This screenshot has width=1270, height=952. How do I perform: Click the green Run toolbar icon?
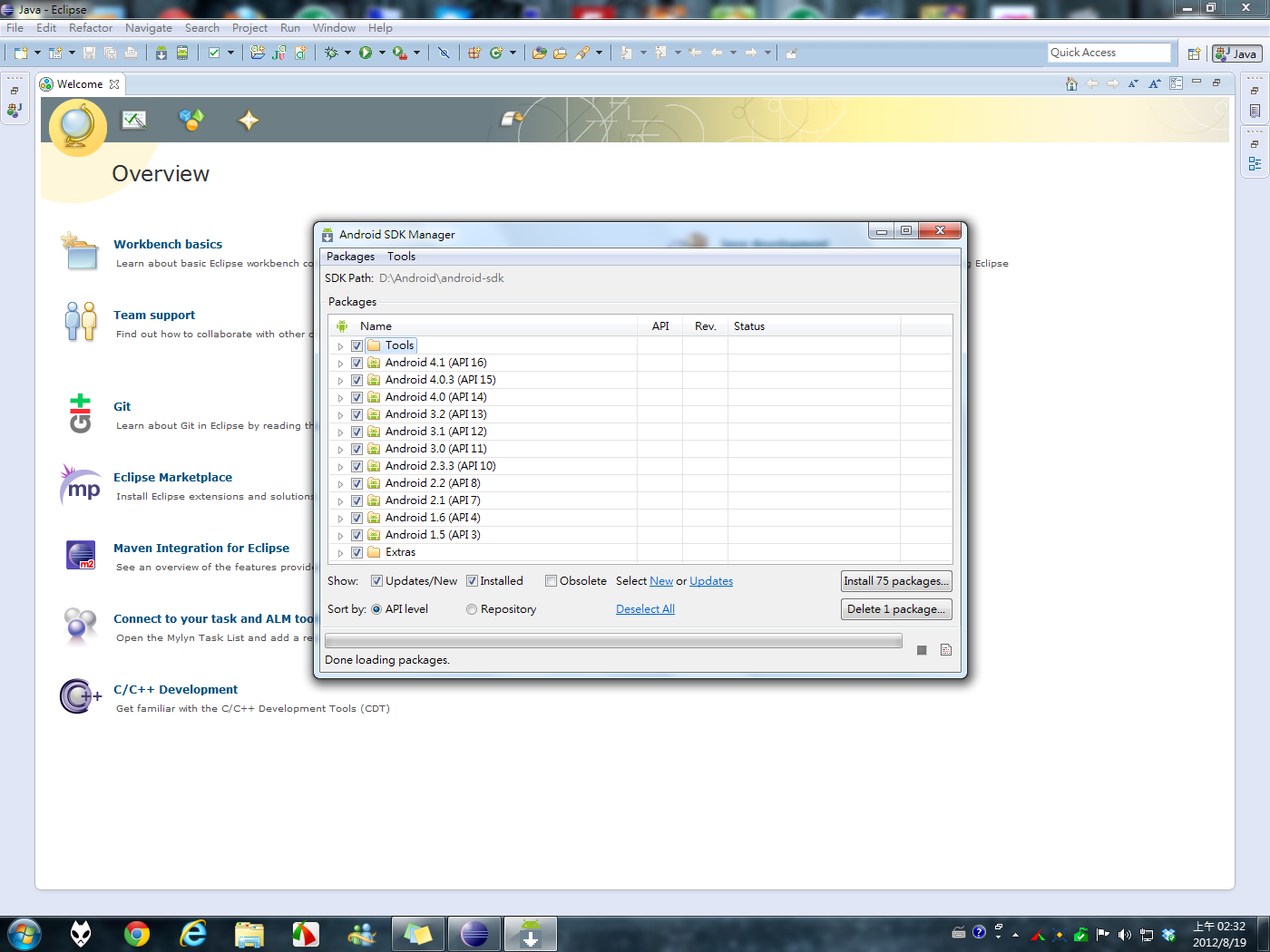pyautogui.click(x=365, y=53)
